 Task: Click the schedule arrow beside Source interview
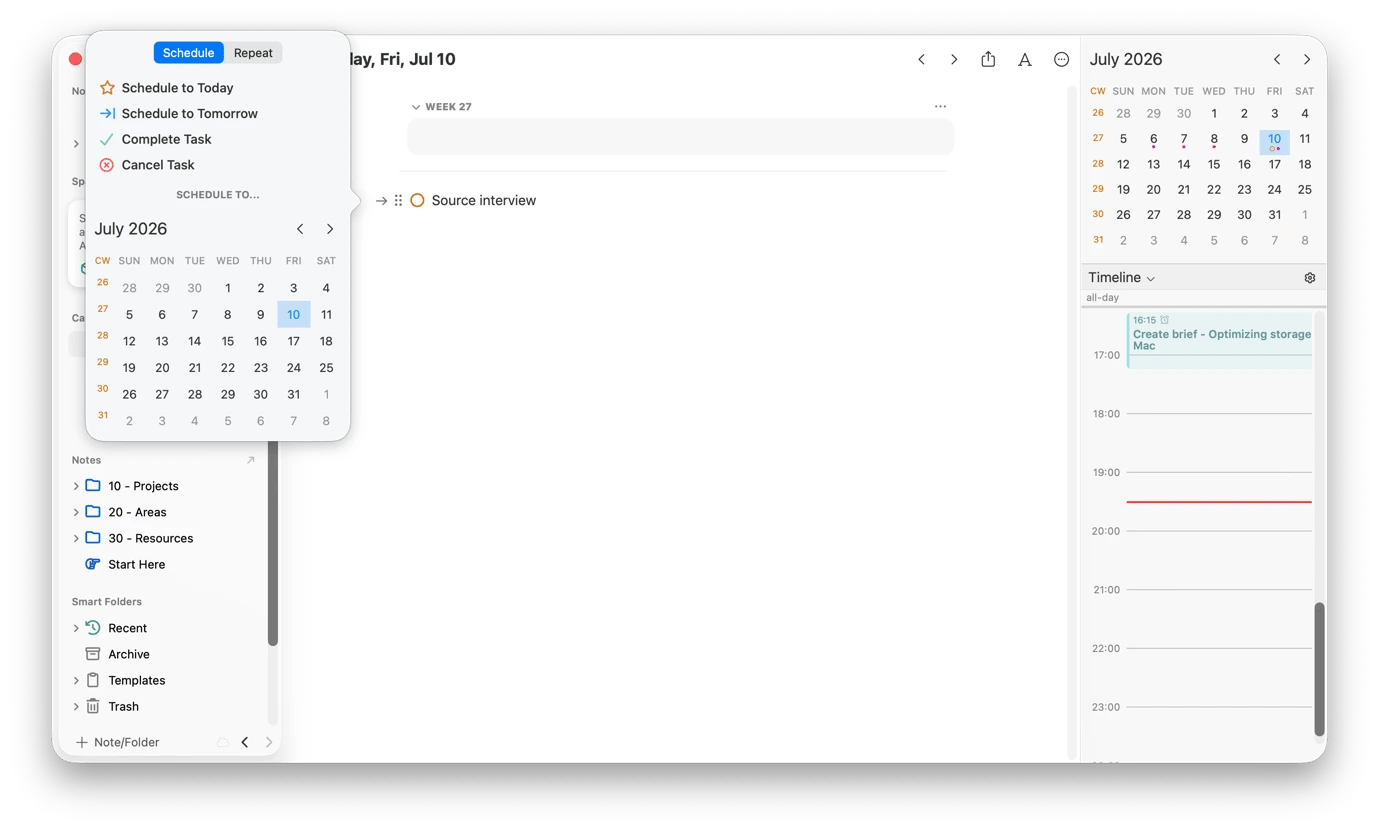381,200
